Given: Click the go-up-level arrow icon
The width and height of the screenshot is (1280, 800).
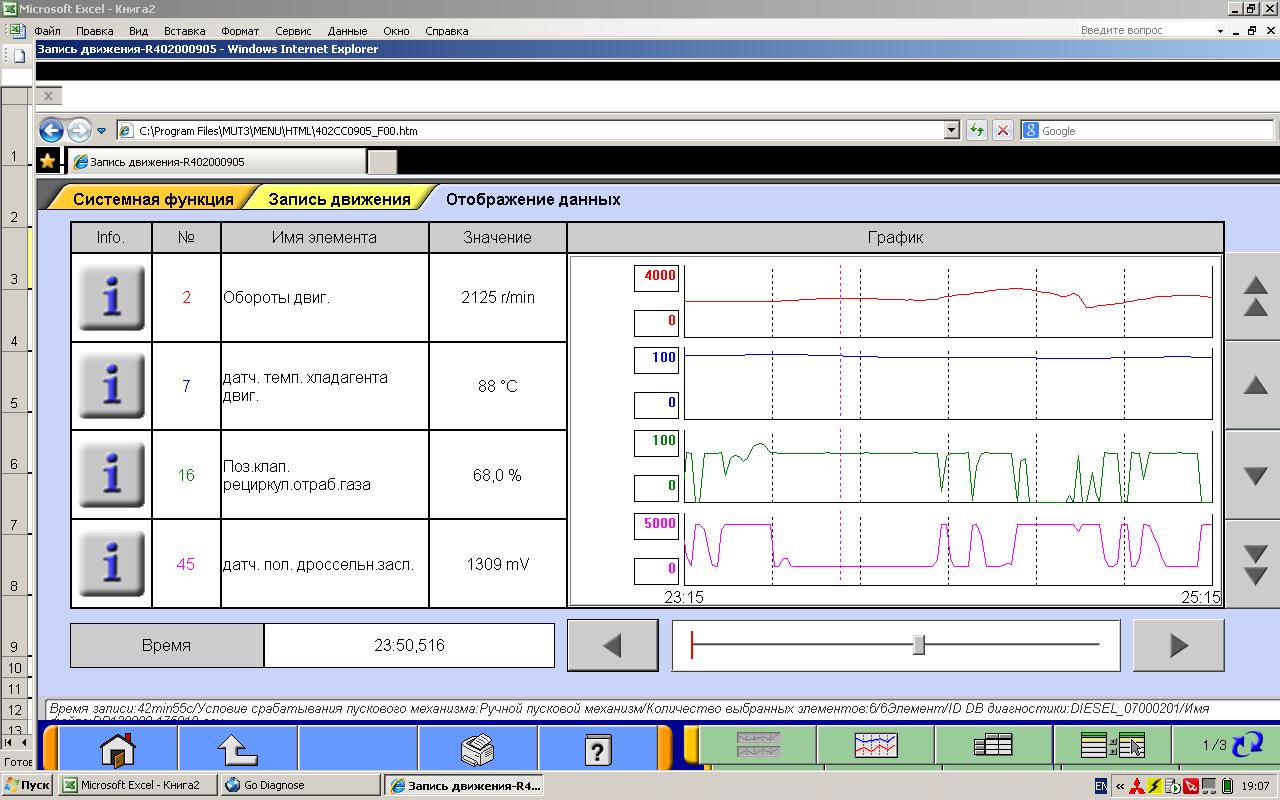Looking at the screenshot, I should coord(238,747).
